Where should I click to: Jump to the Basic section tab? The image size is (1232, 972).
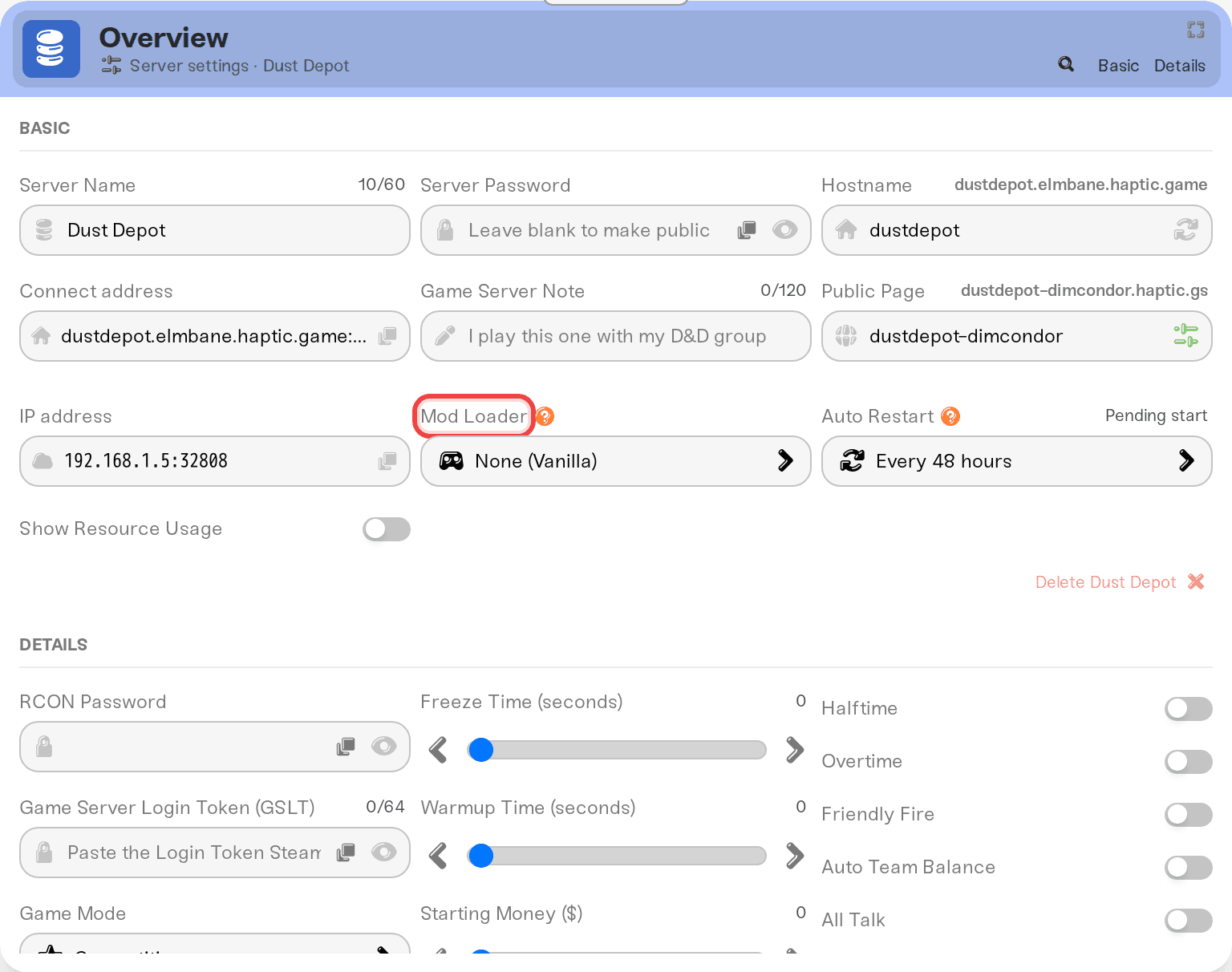point(1118,66)
